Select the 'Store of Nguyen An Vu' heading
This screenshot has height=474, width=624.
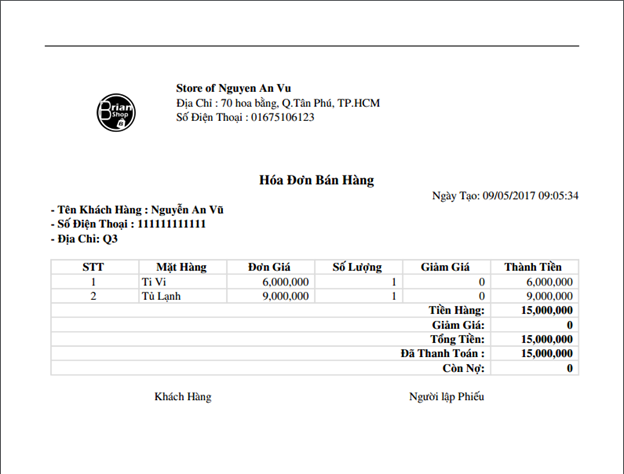233,88
